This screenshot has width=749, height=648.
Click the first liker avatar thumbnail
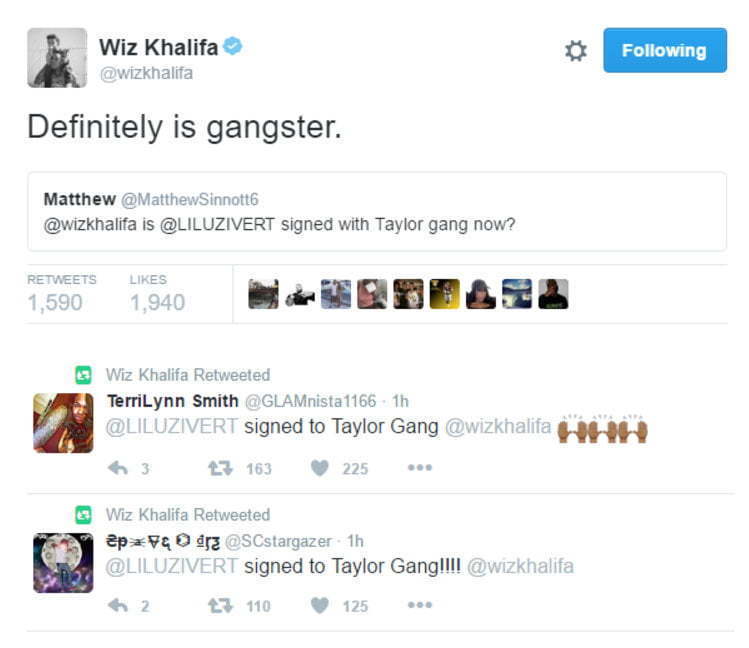coord(263,294)
